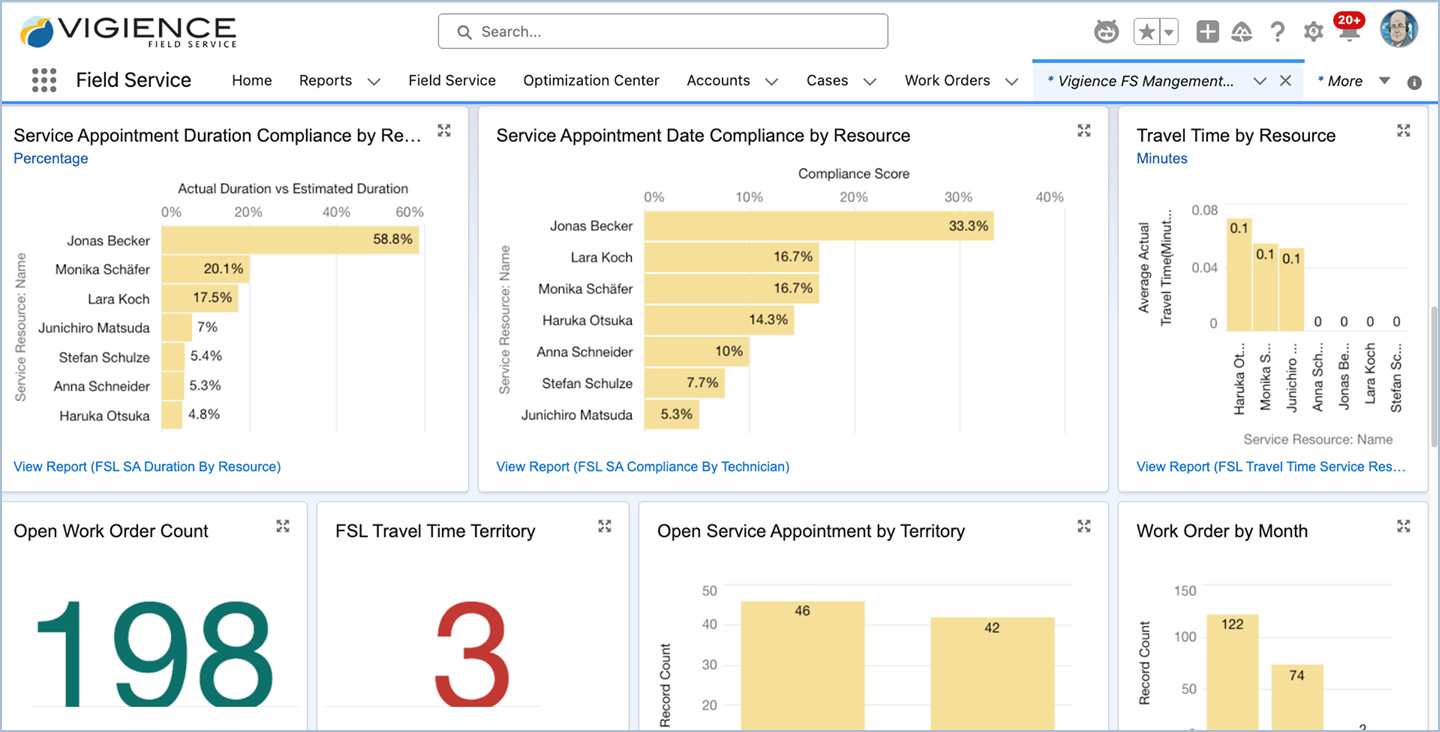1440x732 pixels.
Task: Open the Accounts menu chevron
Action: pyautogui.click(x=771, y=82)
